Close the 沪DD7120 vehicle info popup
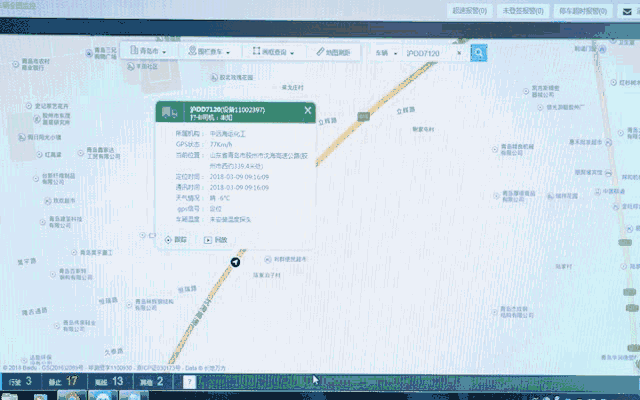Viewport: 640px width, 400px height. coord(308,110)
